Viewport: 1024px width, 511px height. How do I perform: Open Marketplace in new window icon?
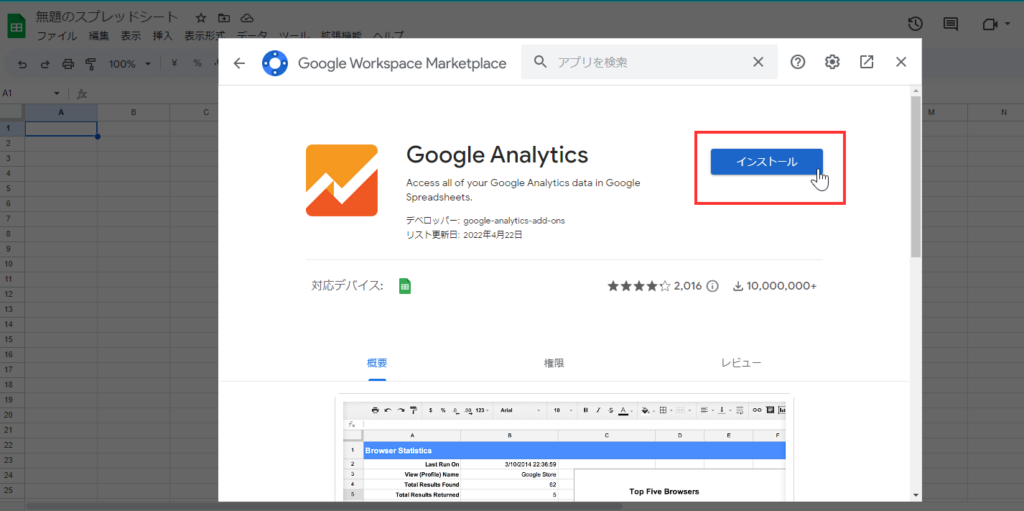click(x=867, y=62)
